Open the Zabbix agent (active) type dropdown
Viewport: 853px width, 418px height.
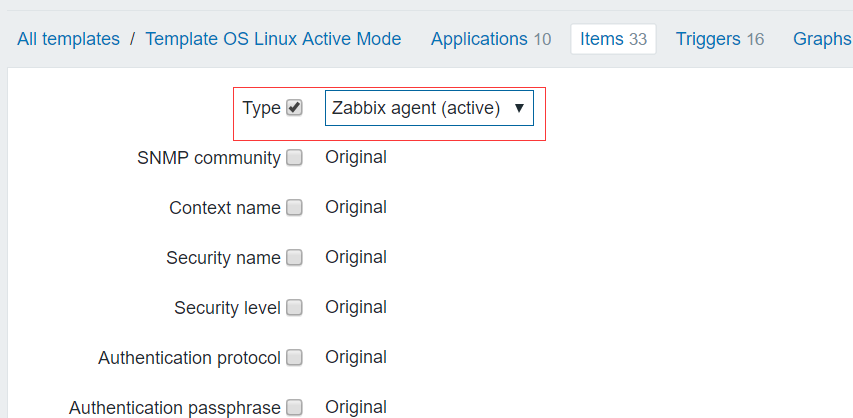(429, 108)
